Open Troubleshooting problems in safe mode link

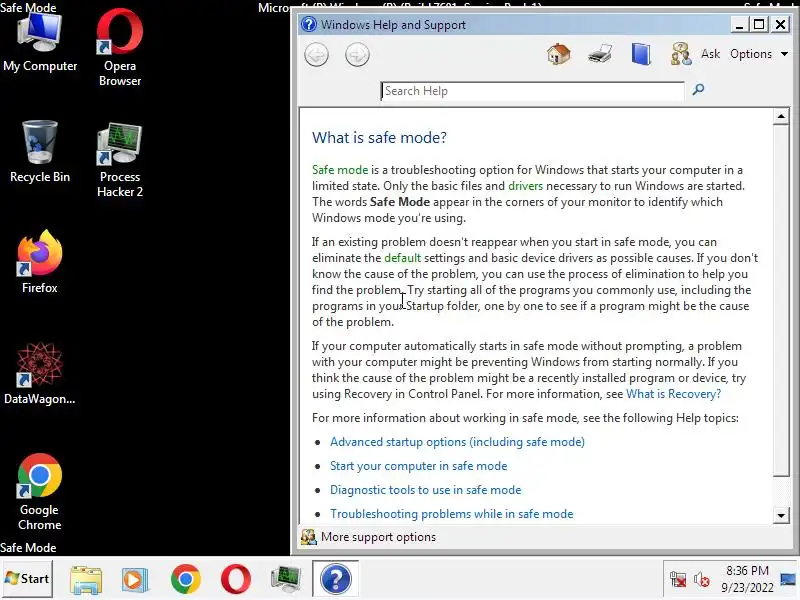[452, 514]
